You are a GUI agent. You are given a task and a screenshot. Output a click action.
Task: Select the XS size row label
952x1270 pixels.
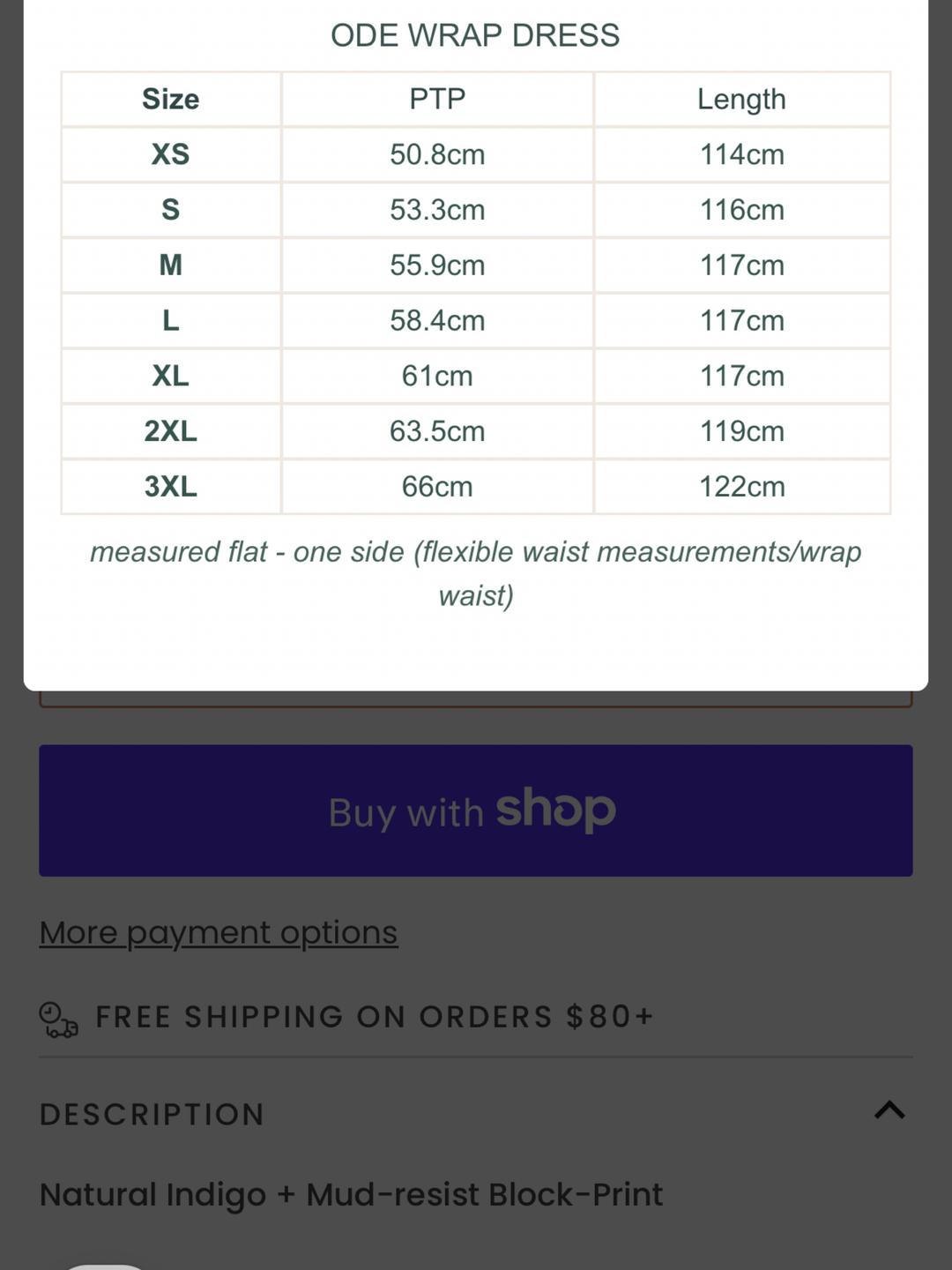170,154
